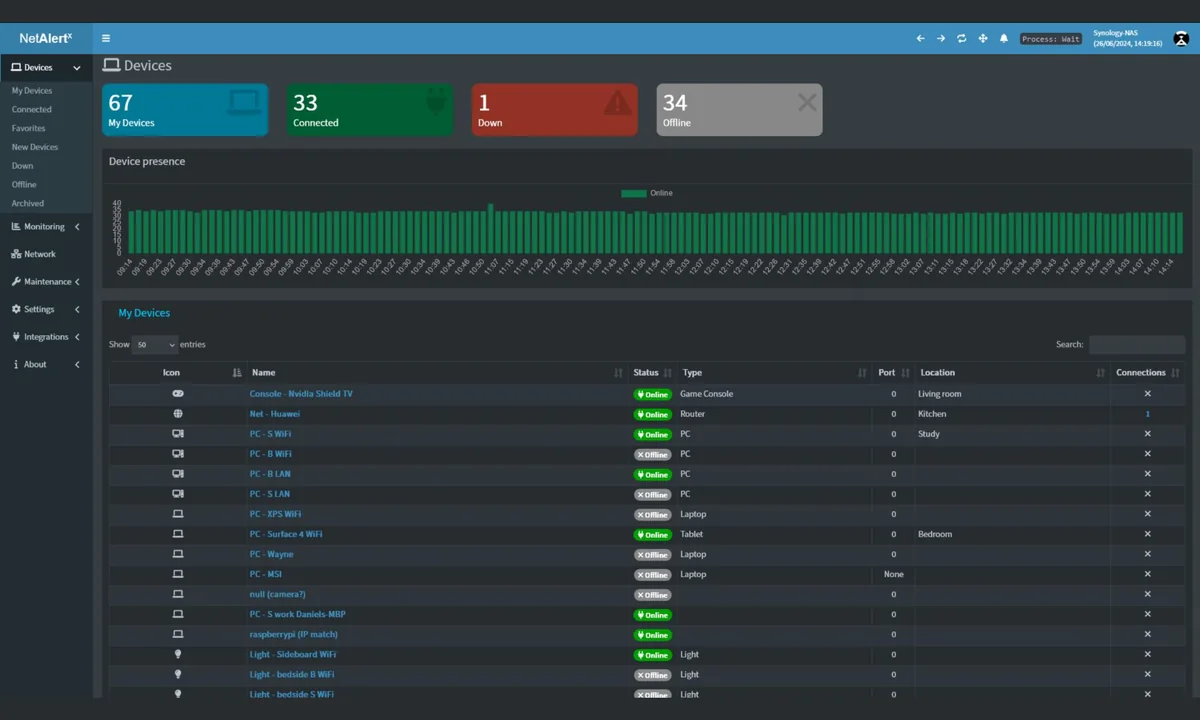Screen dimensions: 1200x720
Task: Click the back arrow in top bar
Action: pos(920,38)
